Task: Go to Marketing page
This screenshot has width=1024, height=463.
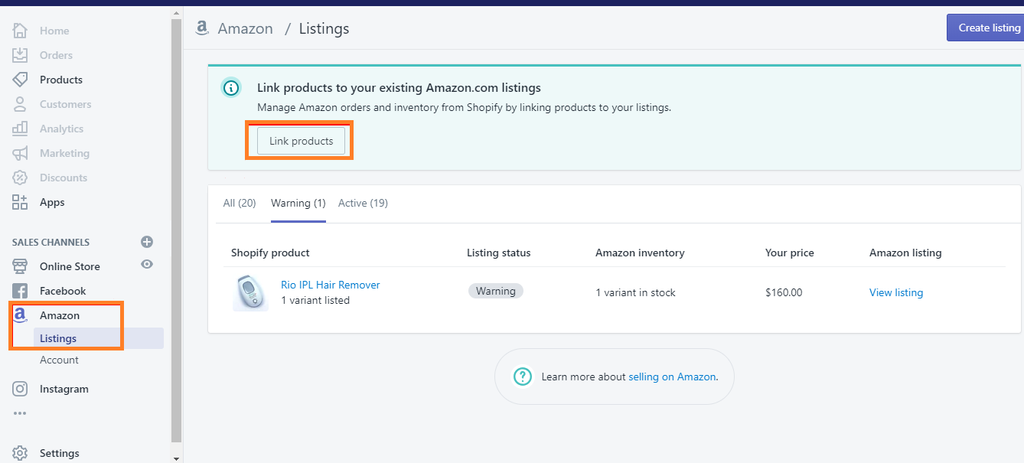Action: click(65, 153)
